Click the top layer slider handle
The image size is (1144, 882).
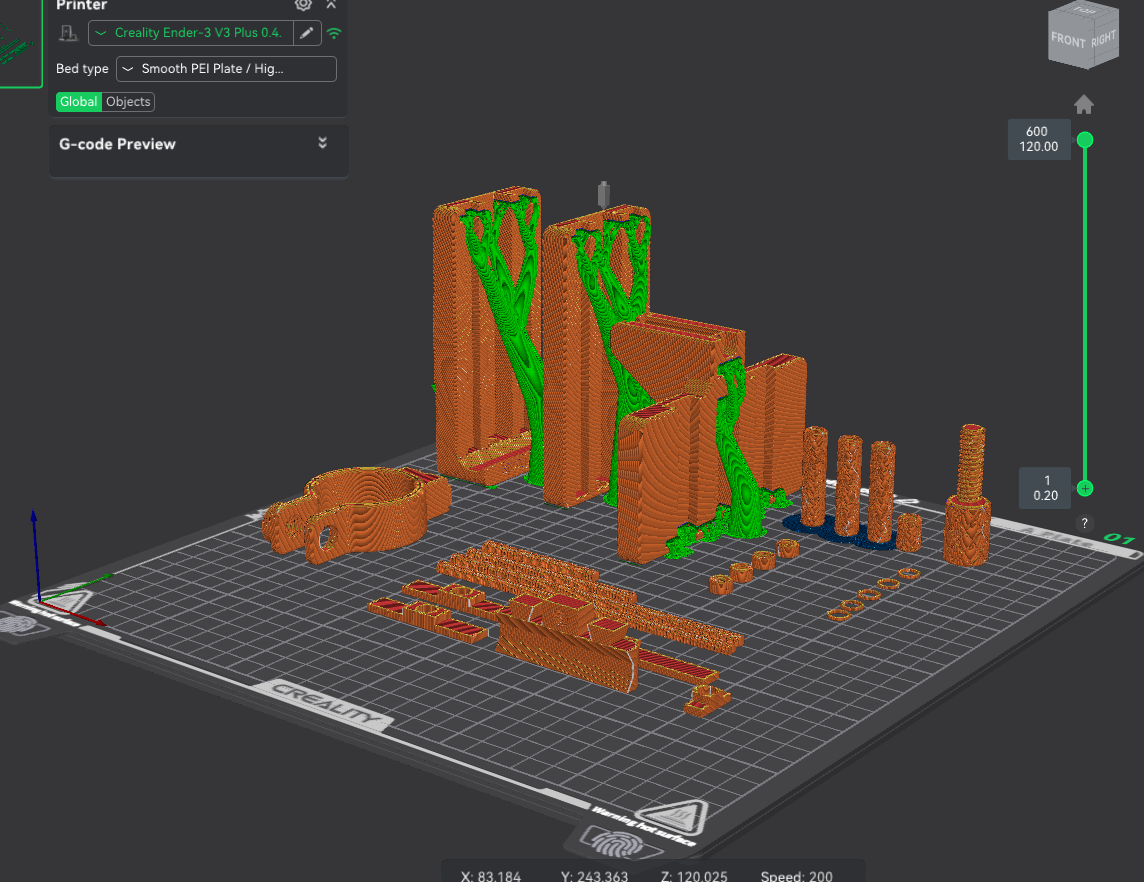(1085, 140)
